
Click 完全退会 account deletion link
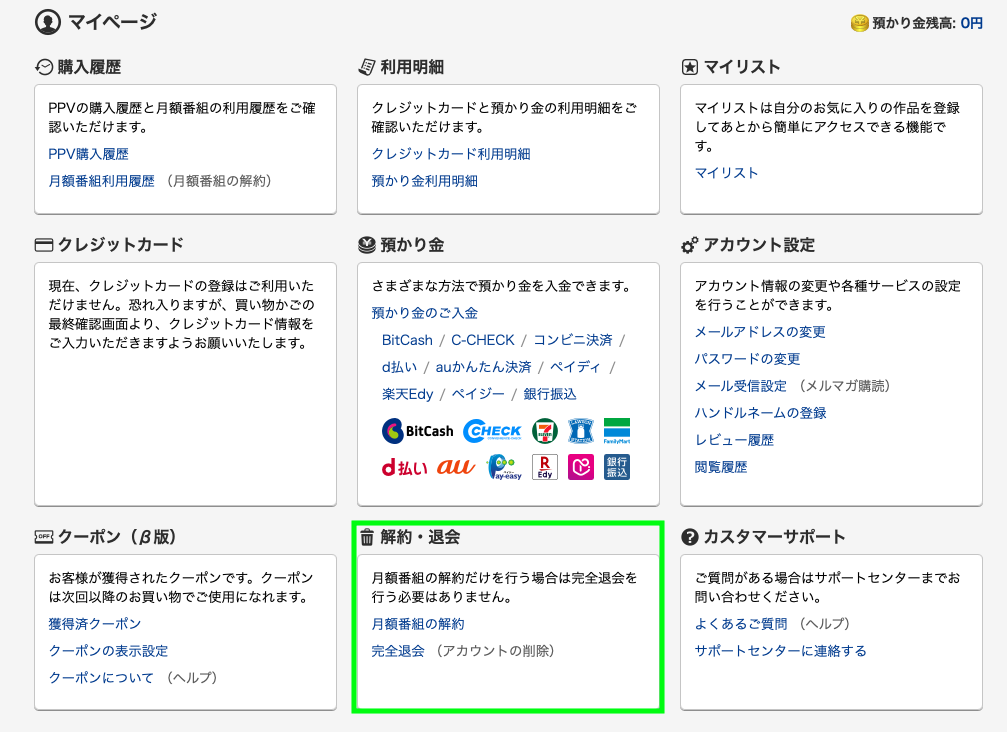point(398,651)
